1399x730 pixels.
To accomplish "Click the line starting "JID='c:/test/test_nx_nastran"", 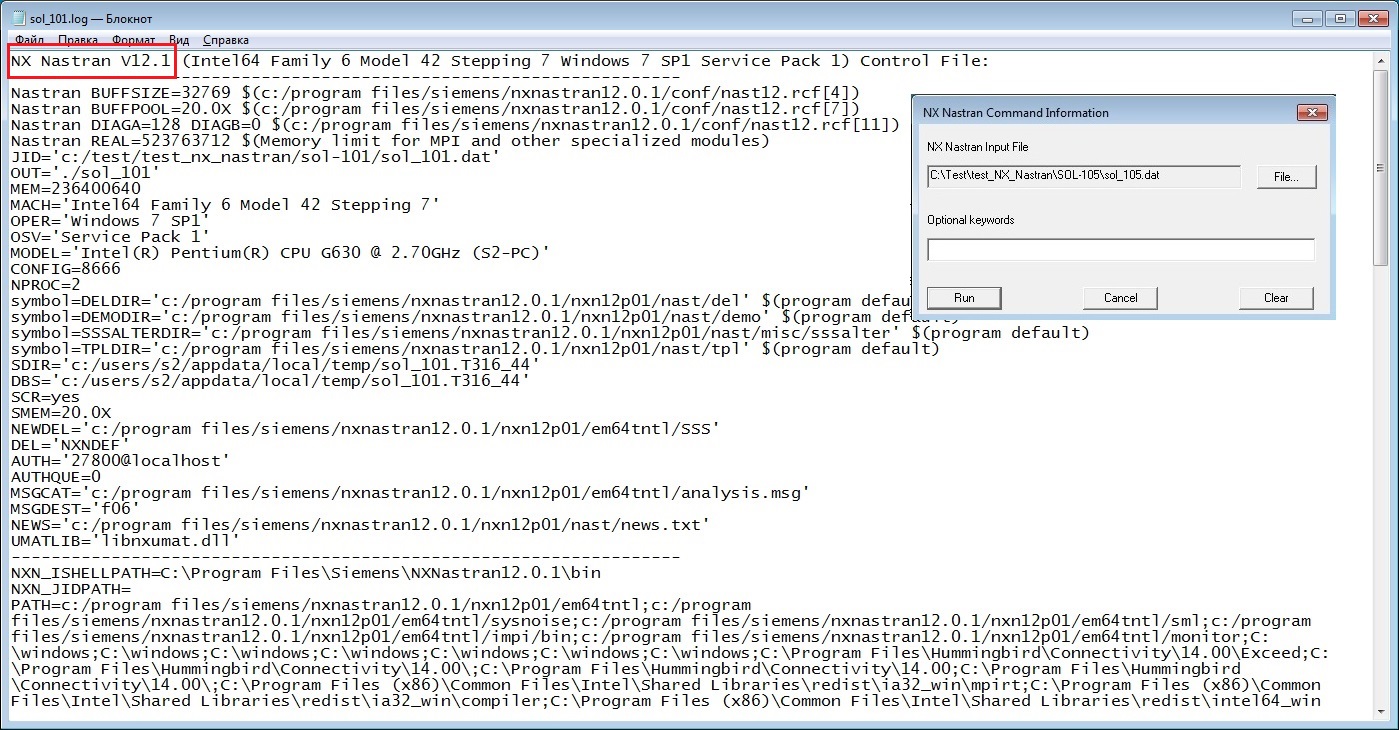I will (x=255, y=157).
